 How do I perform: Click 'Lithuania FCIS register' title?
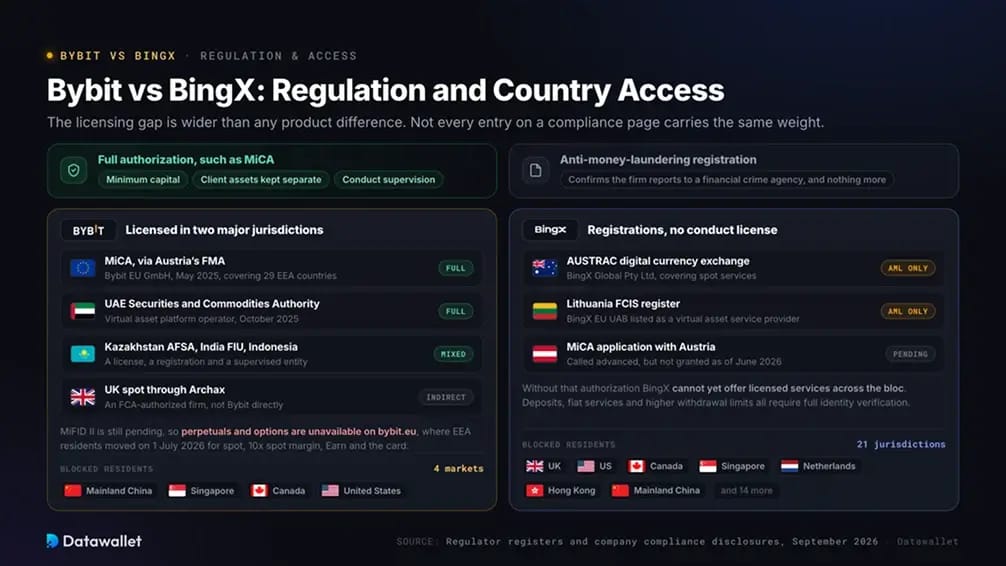coord(623,304)
